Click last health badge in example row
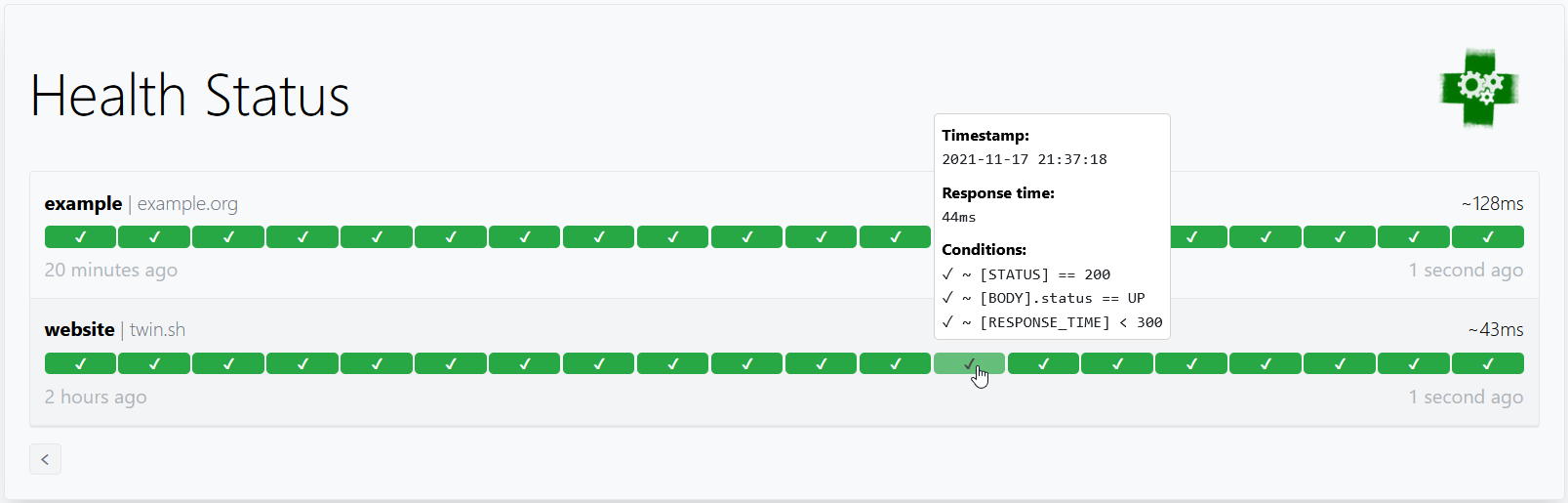Viewport: 1568px width, 503px height. [1487, 237]
